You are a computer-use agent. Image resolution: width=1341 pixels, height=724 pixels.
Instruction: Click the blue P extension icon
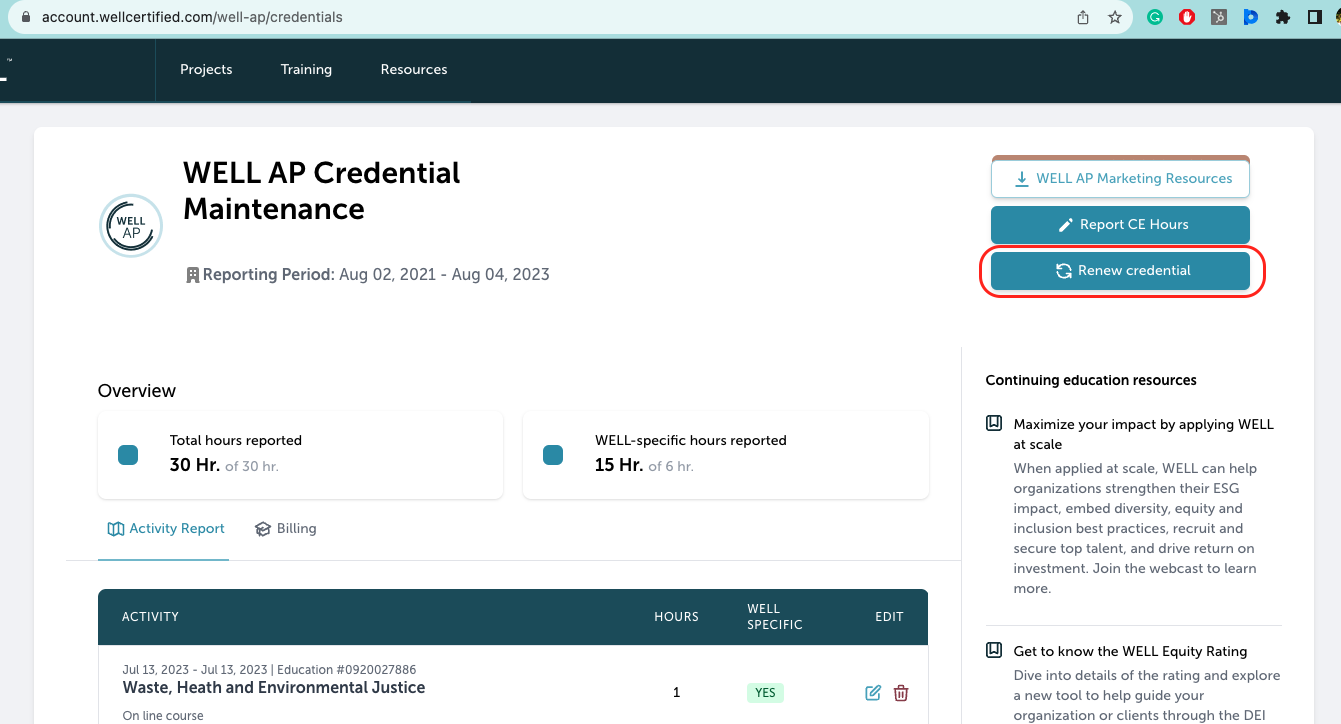point(1251,17)
